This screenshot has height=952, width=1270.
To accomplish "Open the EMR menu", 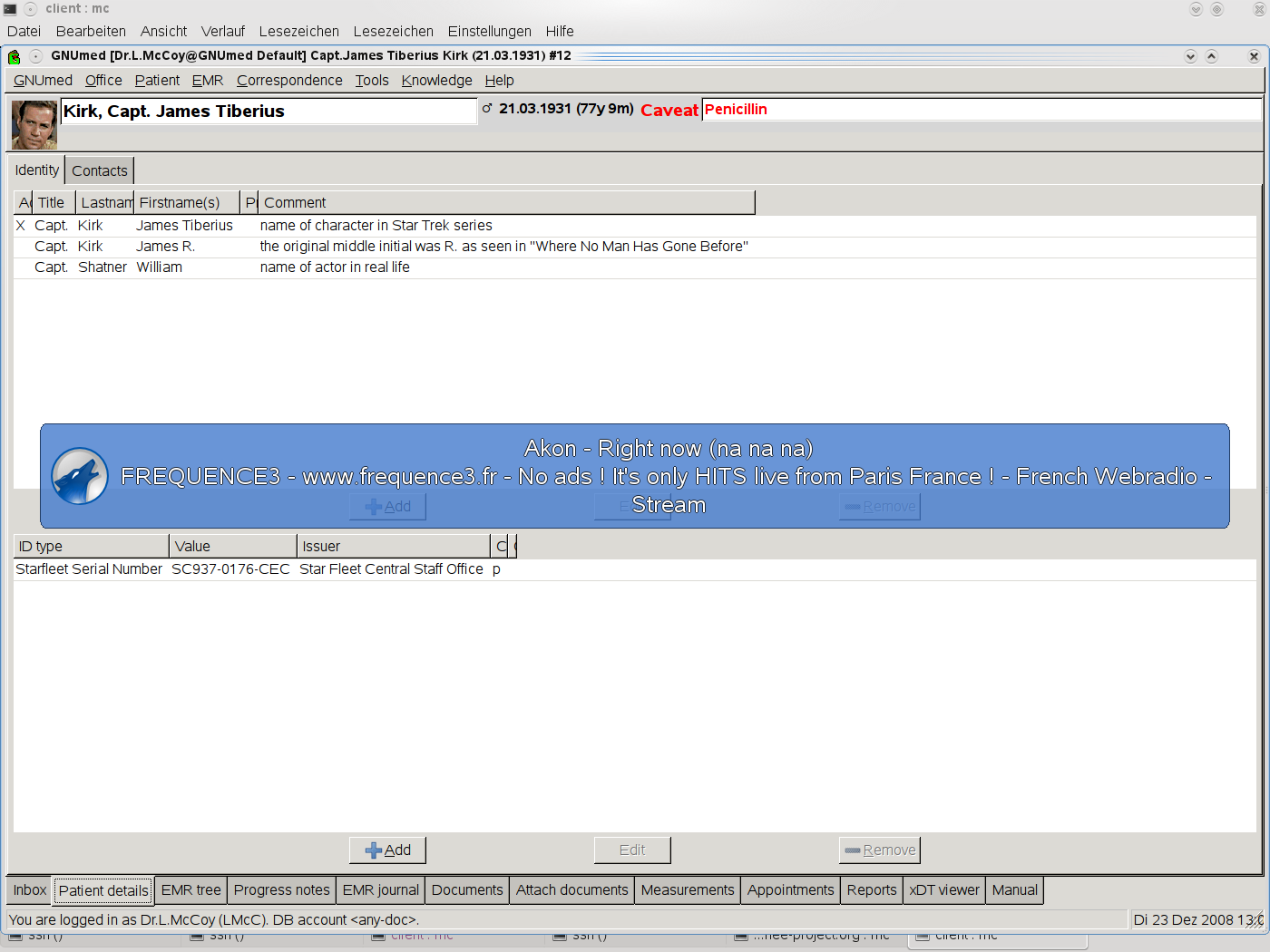I will point(208,80).
